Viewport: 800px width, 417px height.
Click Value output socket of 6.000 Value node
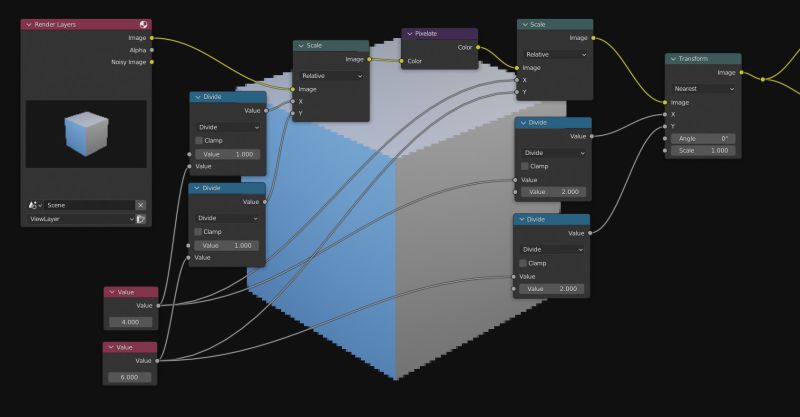pyautogui.click(x=157, y=361)
